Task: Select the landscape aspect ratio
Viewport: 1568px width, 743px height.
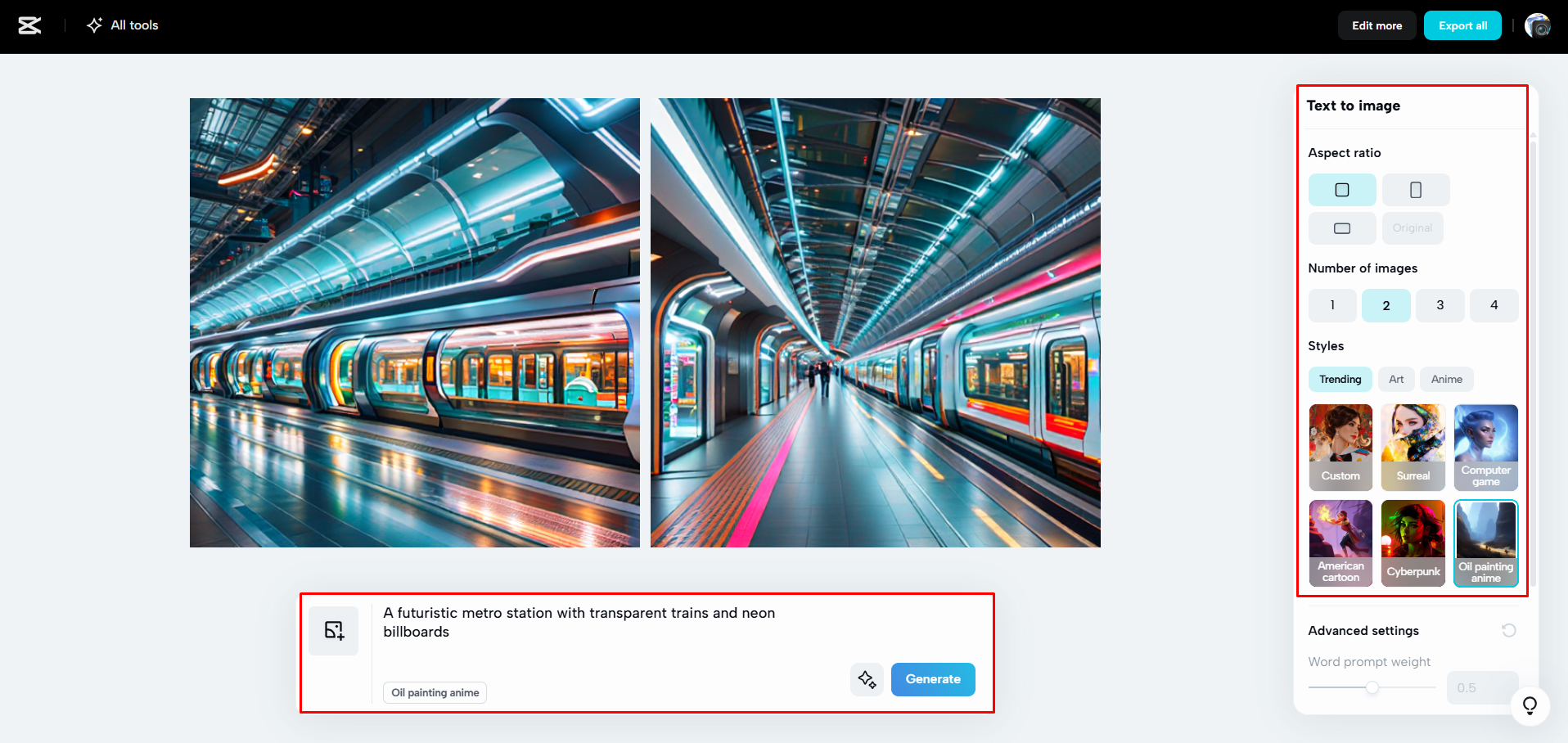Action: (x=1342, y=228)
